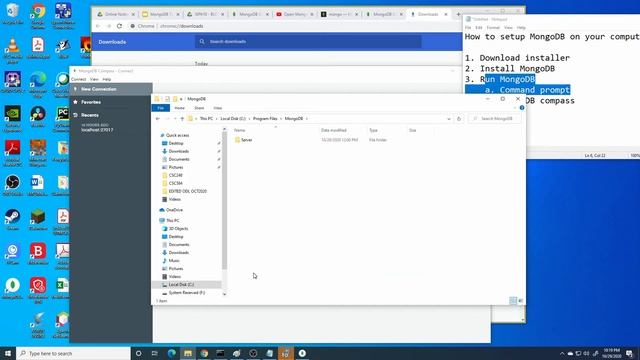Go up one folder level in File Explorer

[182, 119]
